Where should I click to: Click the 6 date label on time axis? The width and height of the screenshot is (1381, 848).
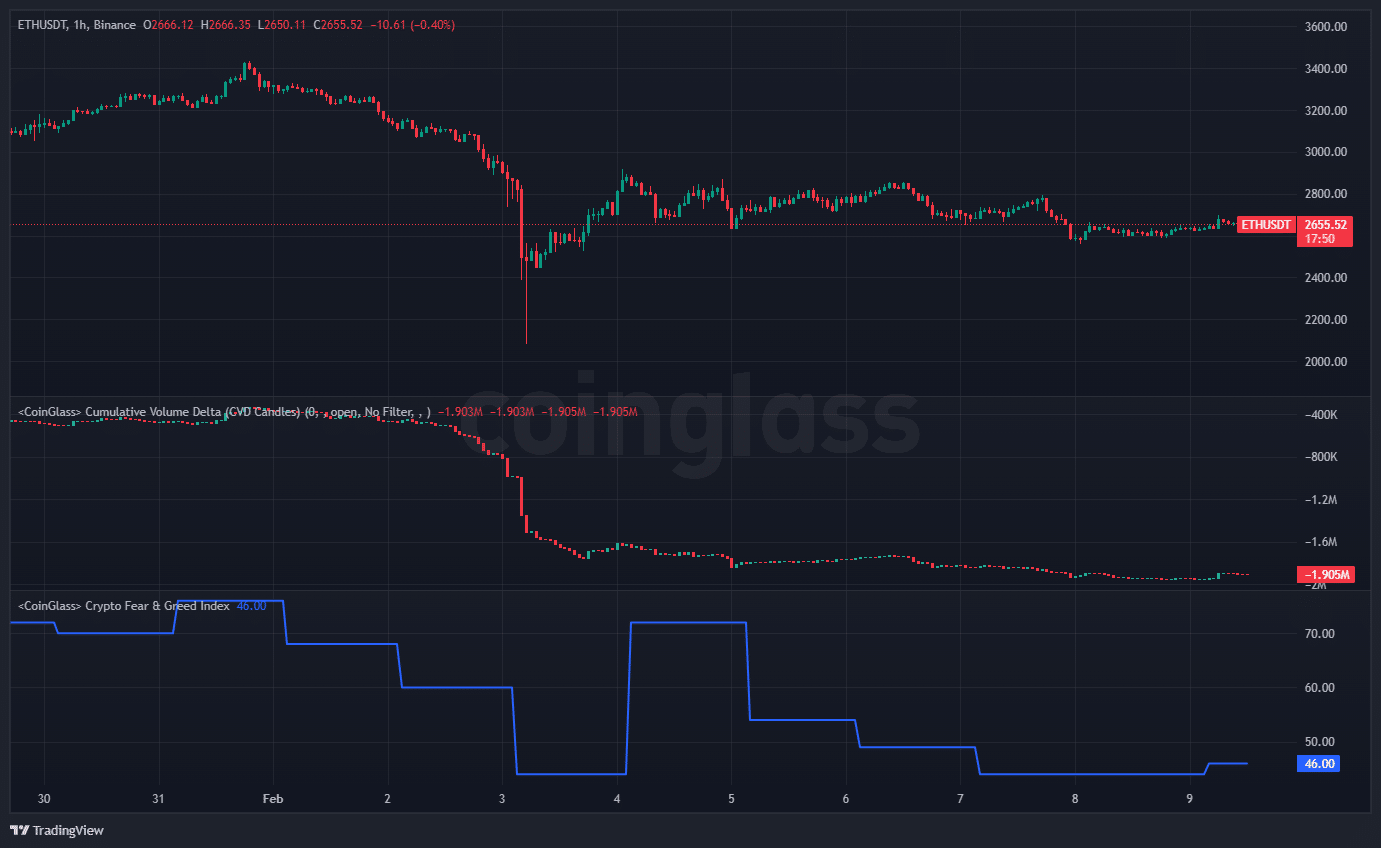[846, 799]
